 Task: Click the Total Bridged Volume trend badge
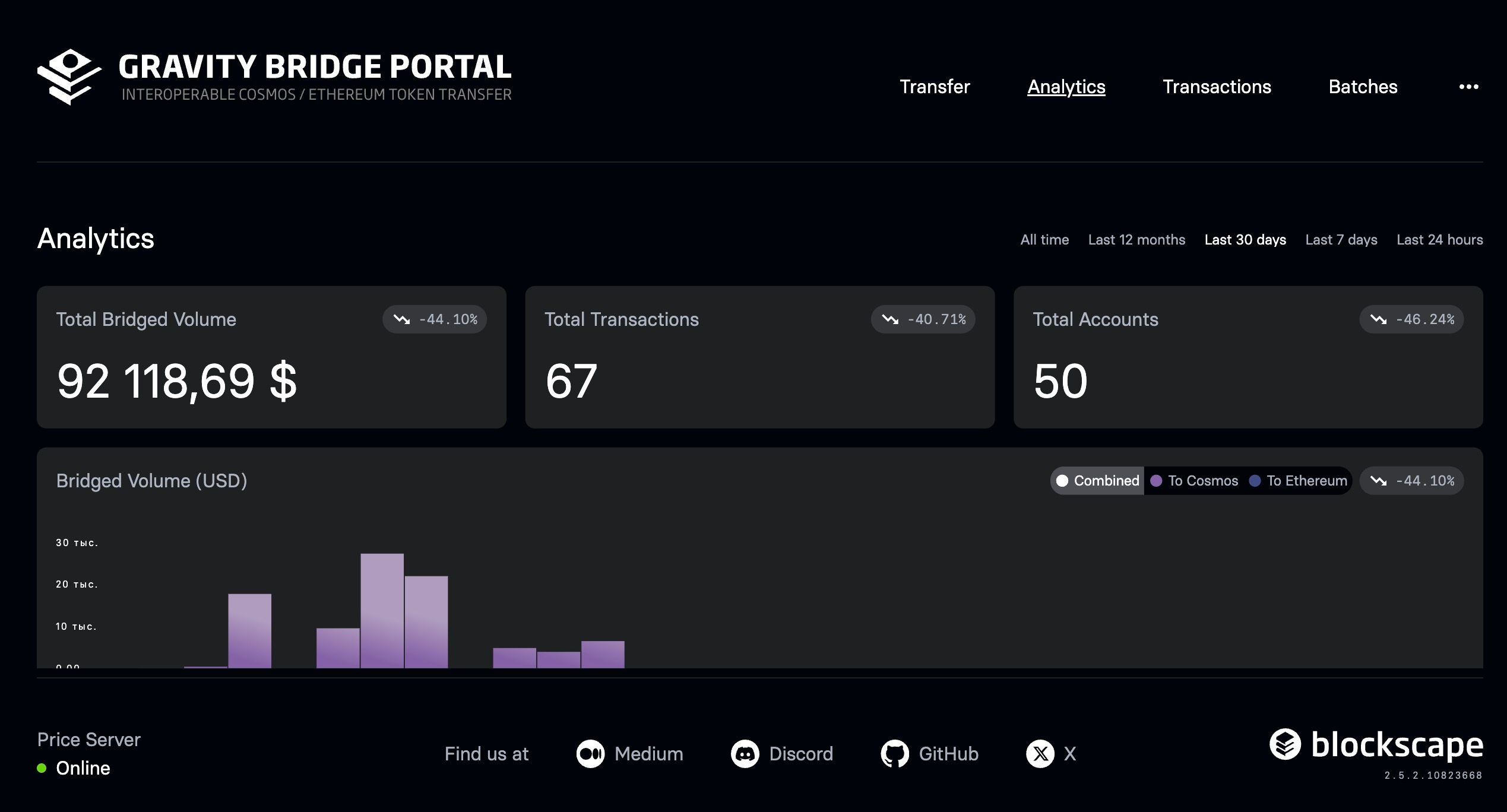[x=435, y=319]
